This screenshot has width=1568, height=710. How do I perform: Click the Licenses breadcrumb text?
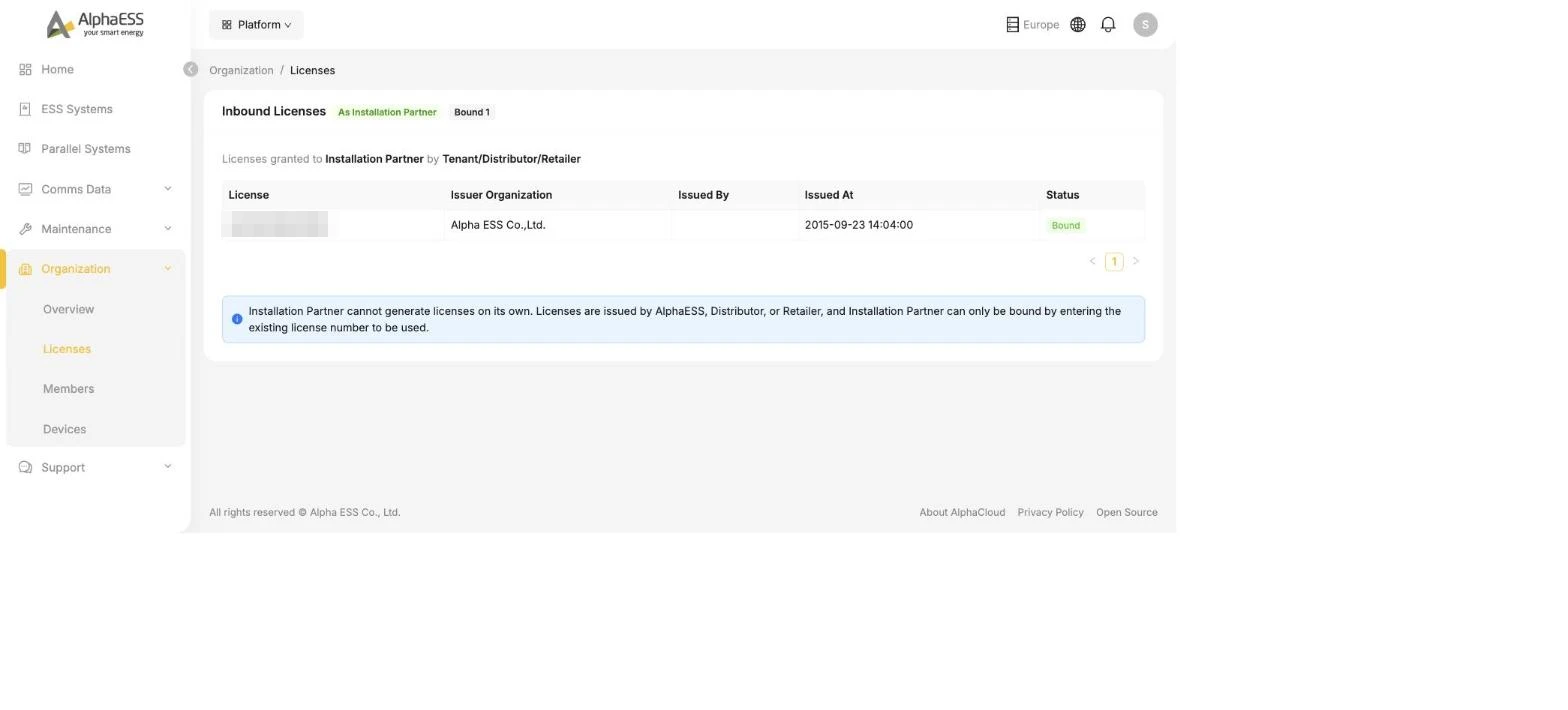tap(312, 70)
